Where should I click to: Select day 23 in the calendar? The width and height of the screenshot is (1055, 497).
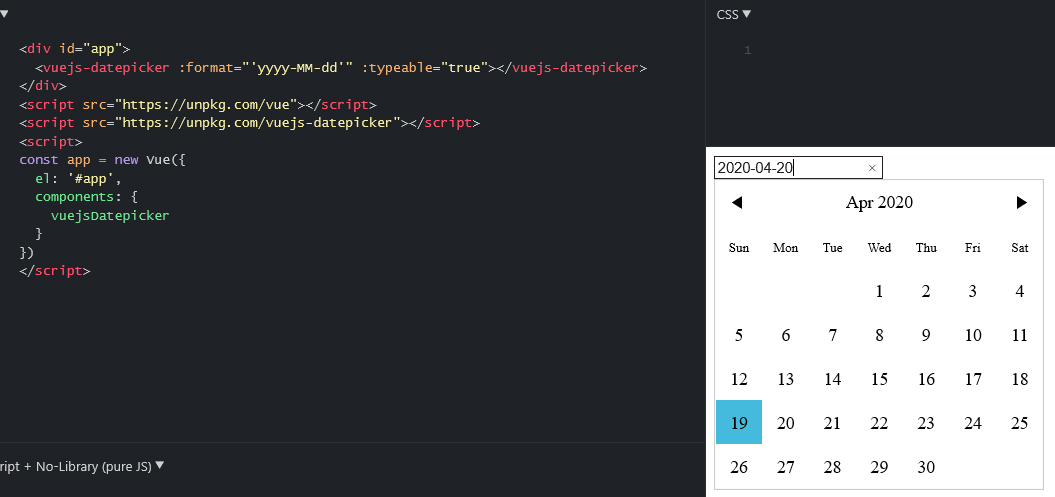(926, 422)
